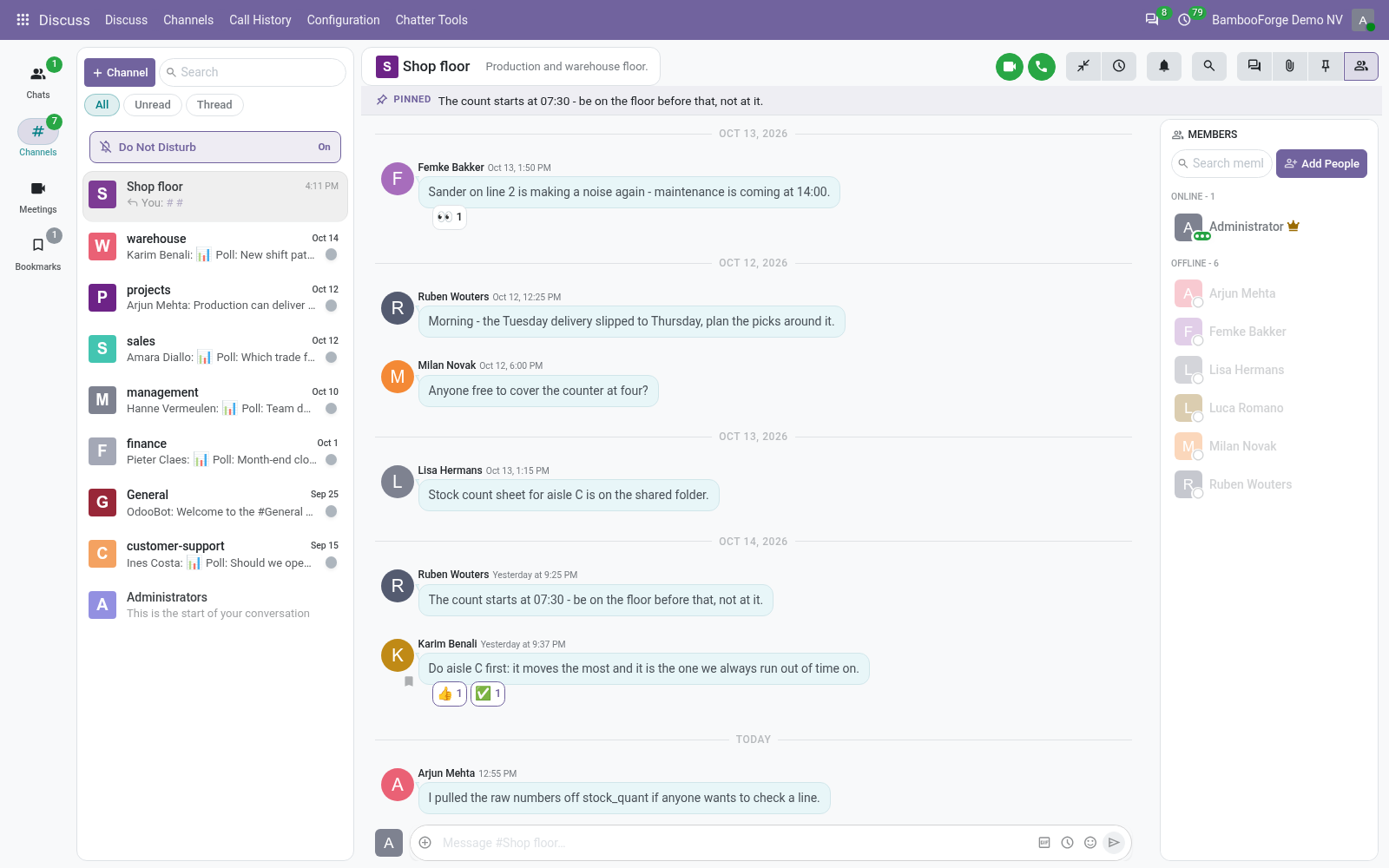Open Meetings in the left sidebar
The width and height of the screenshot is (1389, 868).
[38, 196]
